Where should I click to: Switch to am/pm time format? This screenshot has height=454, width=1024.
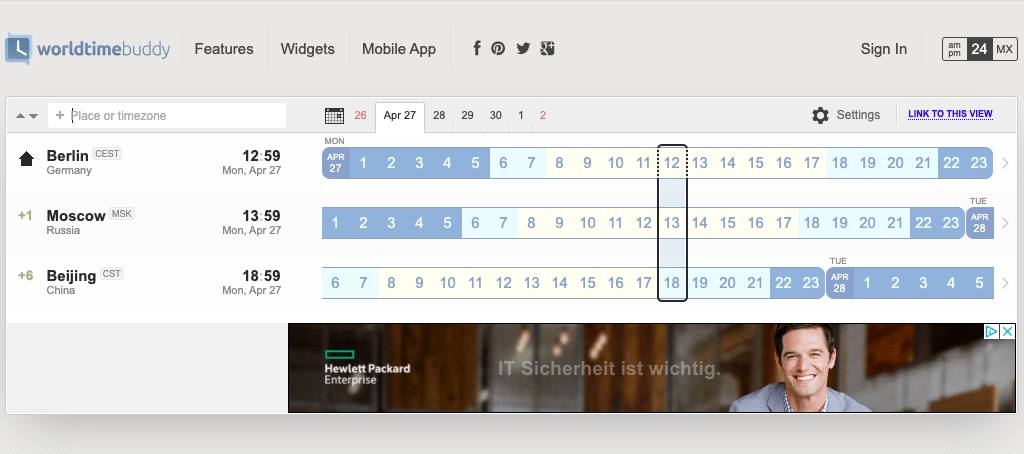point(954,49)
